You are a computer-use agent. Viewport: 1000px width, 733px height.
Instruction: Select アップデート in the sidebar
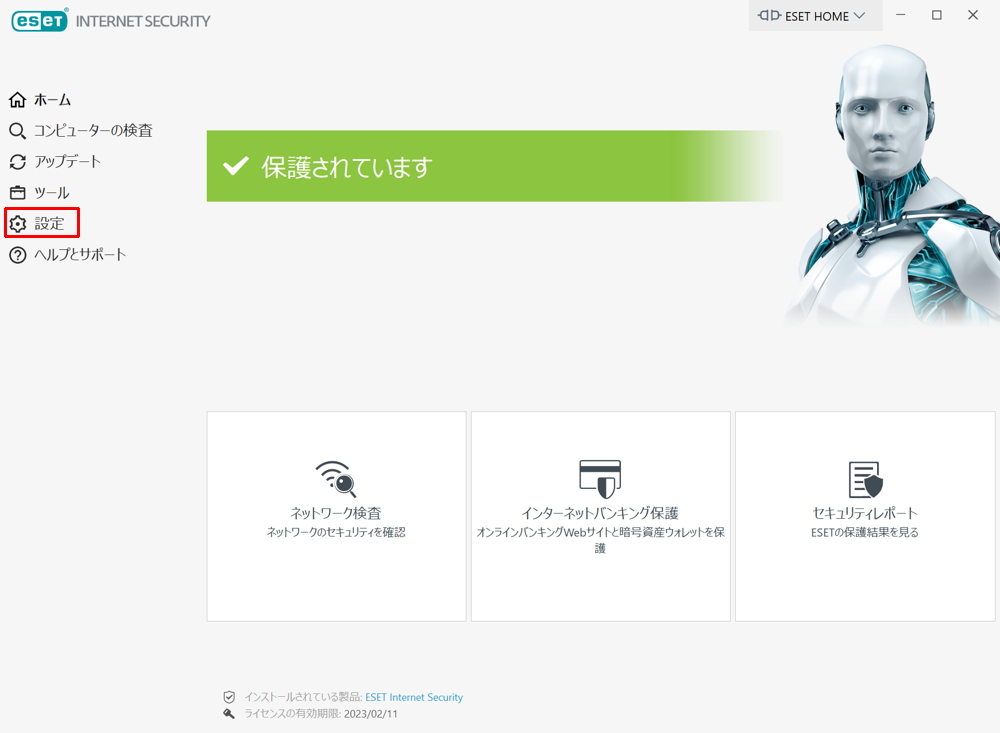pyautogui.click(x=68, y=161)
